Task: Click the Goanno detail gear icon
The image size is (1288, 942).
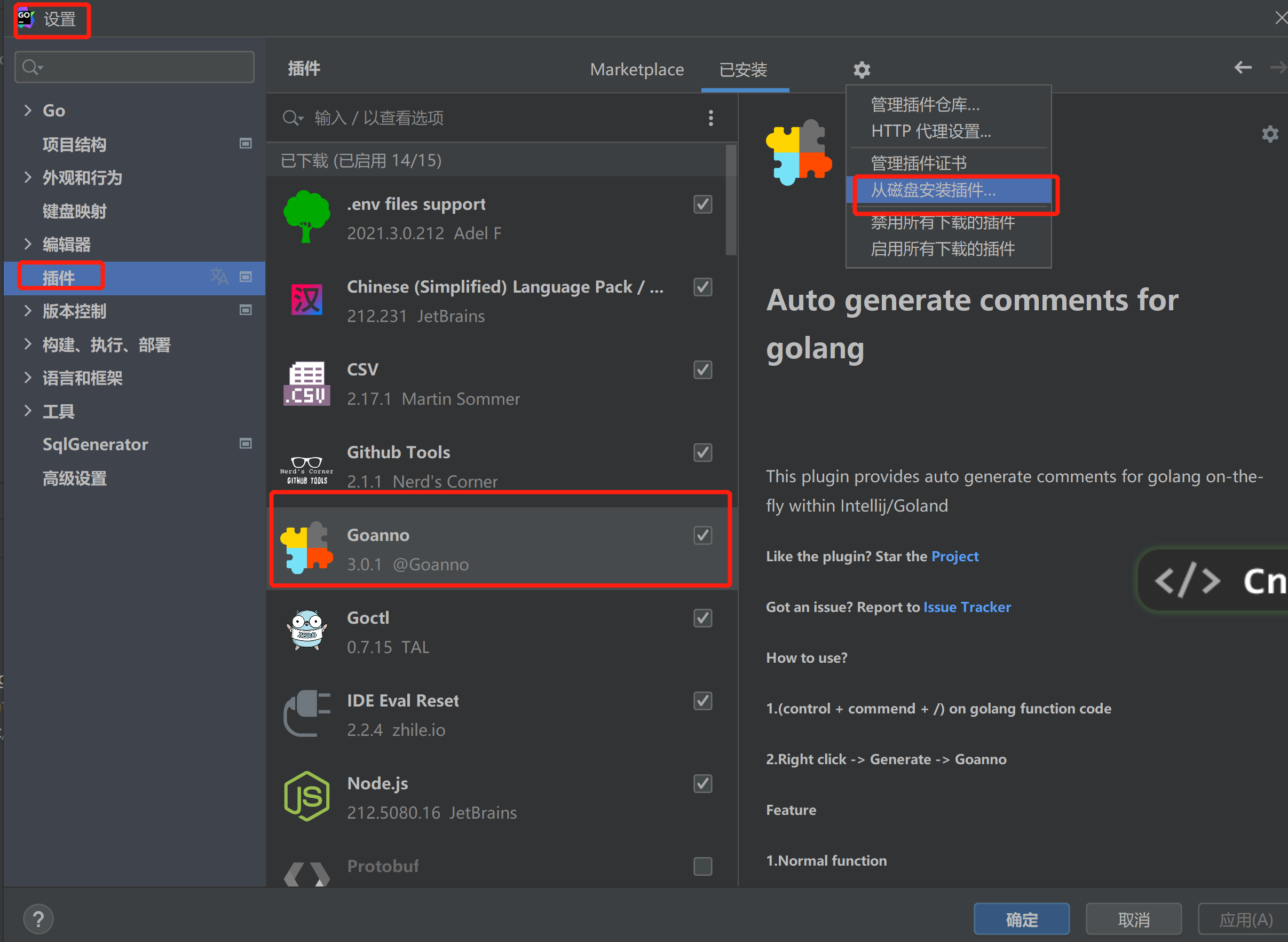Action: click(x=1270, y=134)
